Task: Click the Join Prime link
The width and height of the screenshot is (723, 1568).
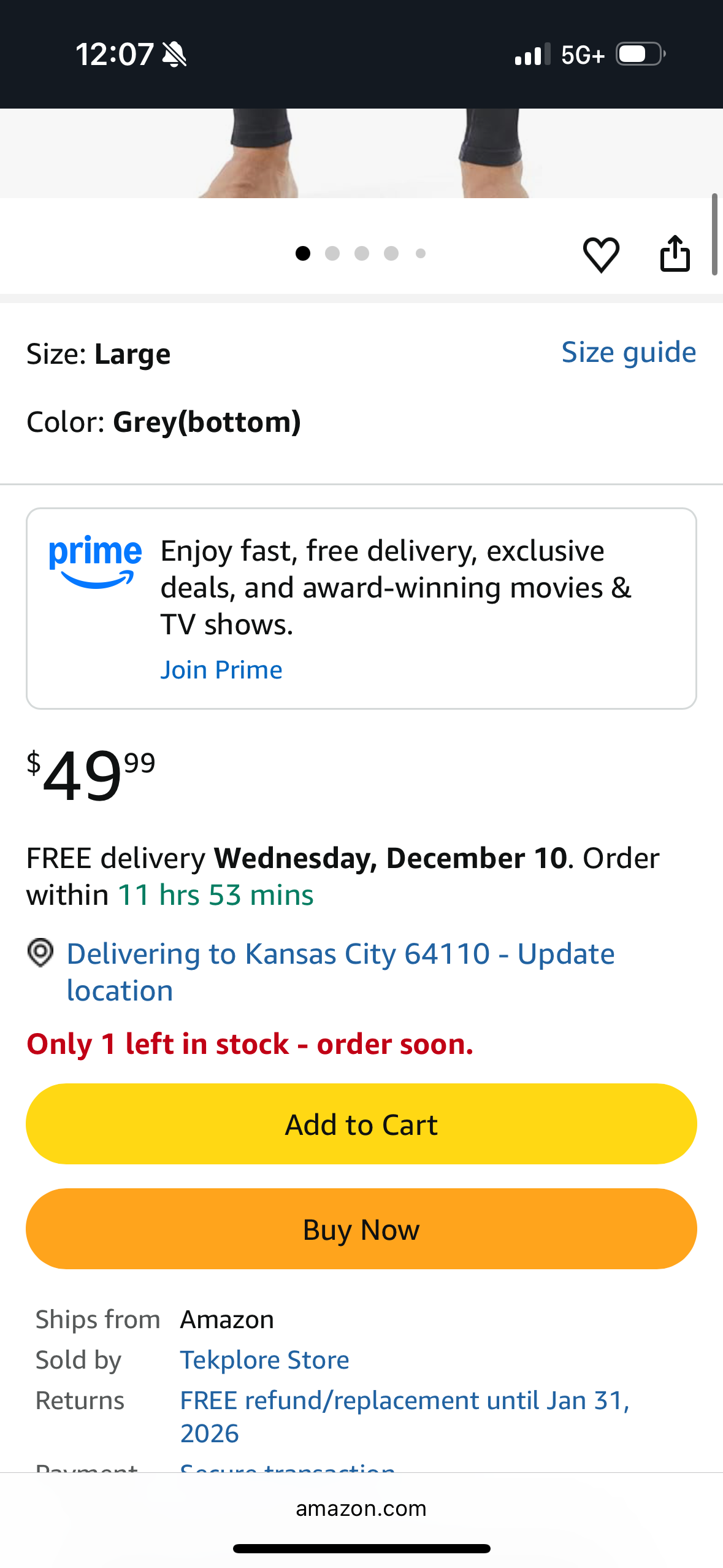Action: coord(221,670)
